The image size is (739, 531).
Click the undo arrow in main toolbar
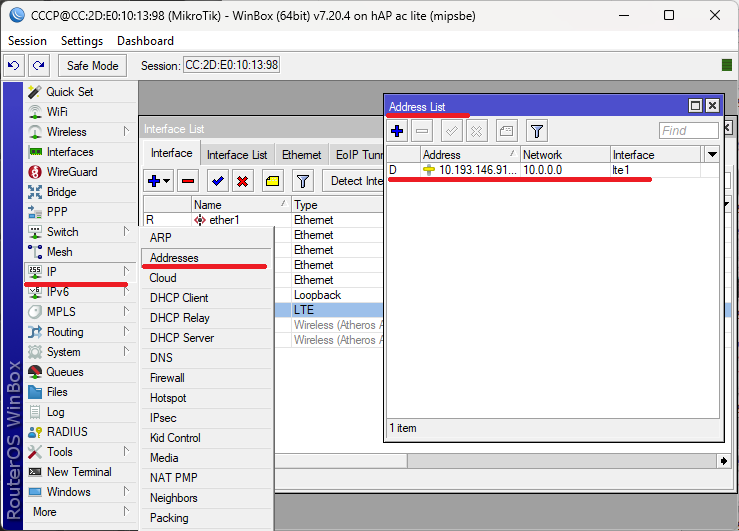pos(14,65)
